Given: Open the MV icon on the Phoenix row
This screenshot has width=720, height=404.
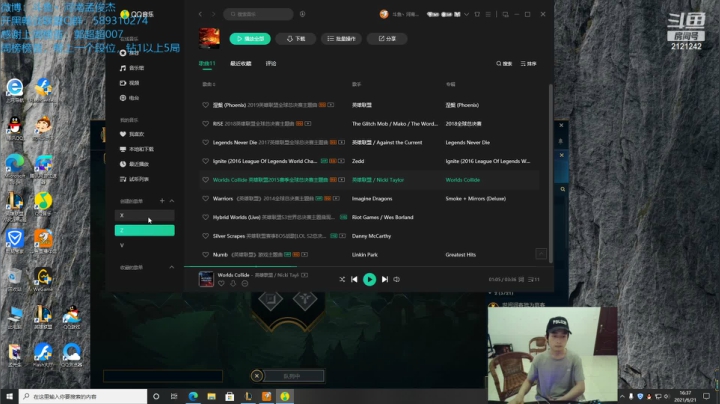Looking at the screenshot, I should coord(331,105).
